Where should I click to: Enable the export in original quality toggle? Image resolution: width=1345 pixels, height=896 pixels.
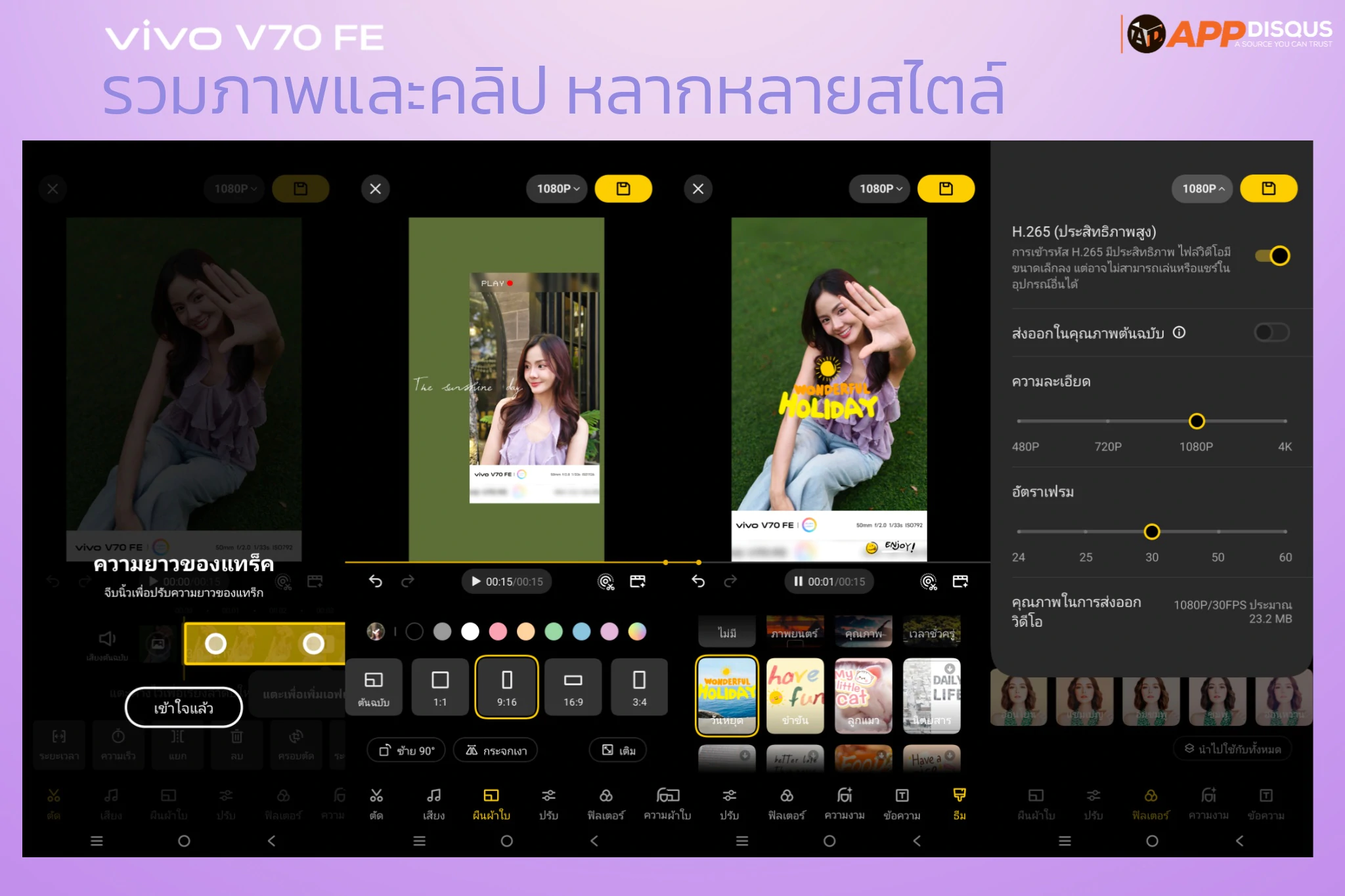pyautogui.click(x=1272, y=333)
